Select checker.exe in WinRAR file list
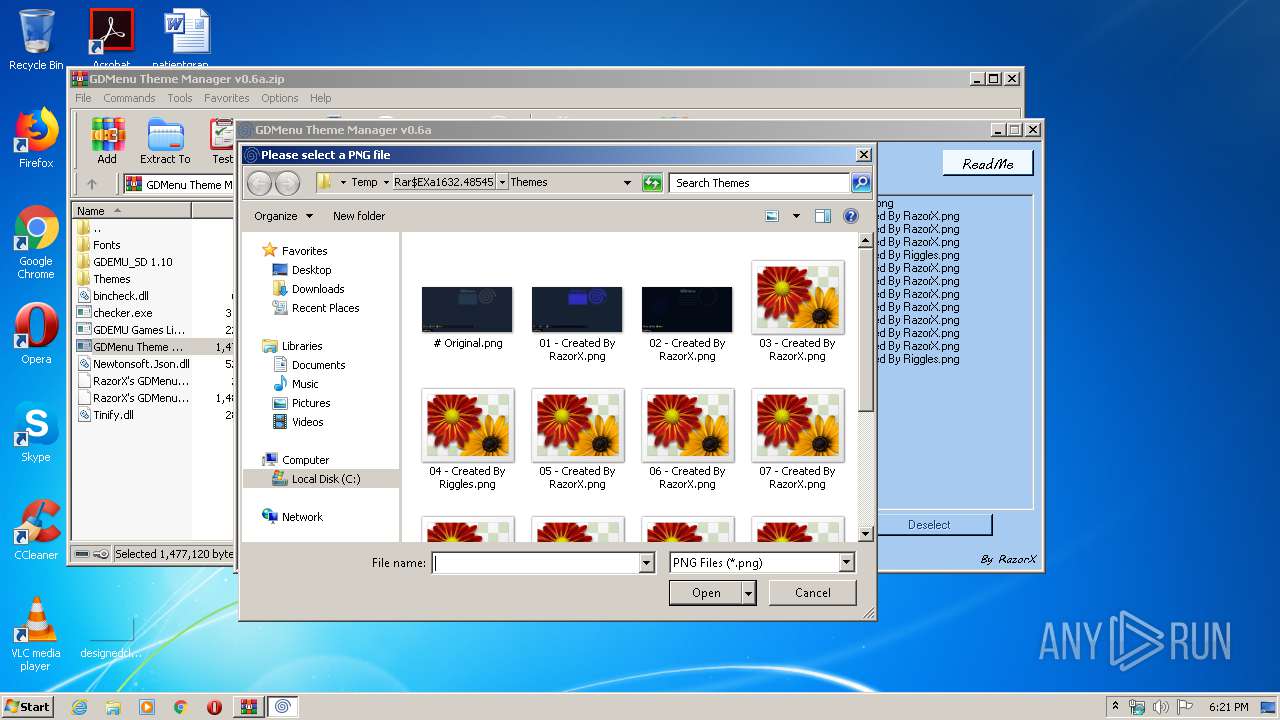The height and width of the screenshot is (720, 1280). (123, 313)
